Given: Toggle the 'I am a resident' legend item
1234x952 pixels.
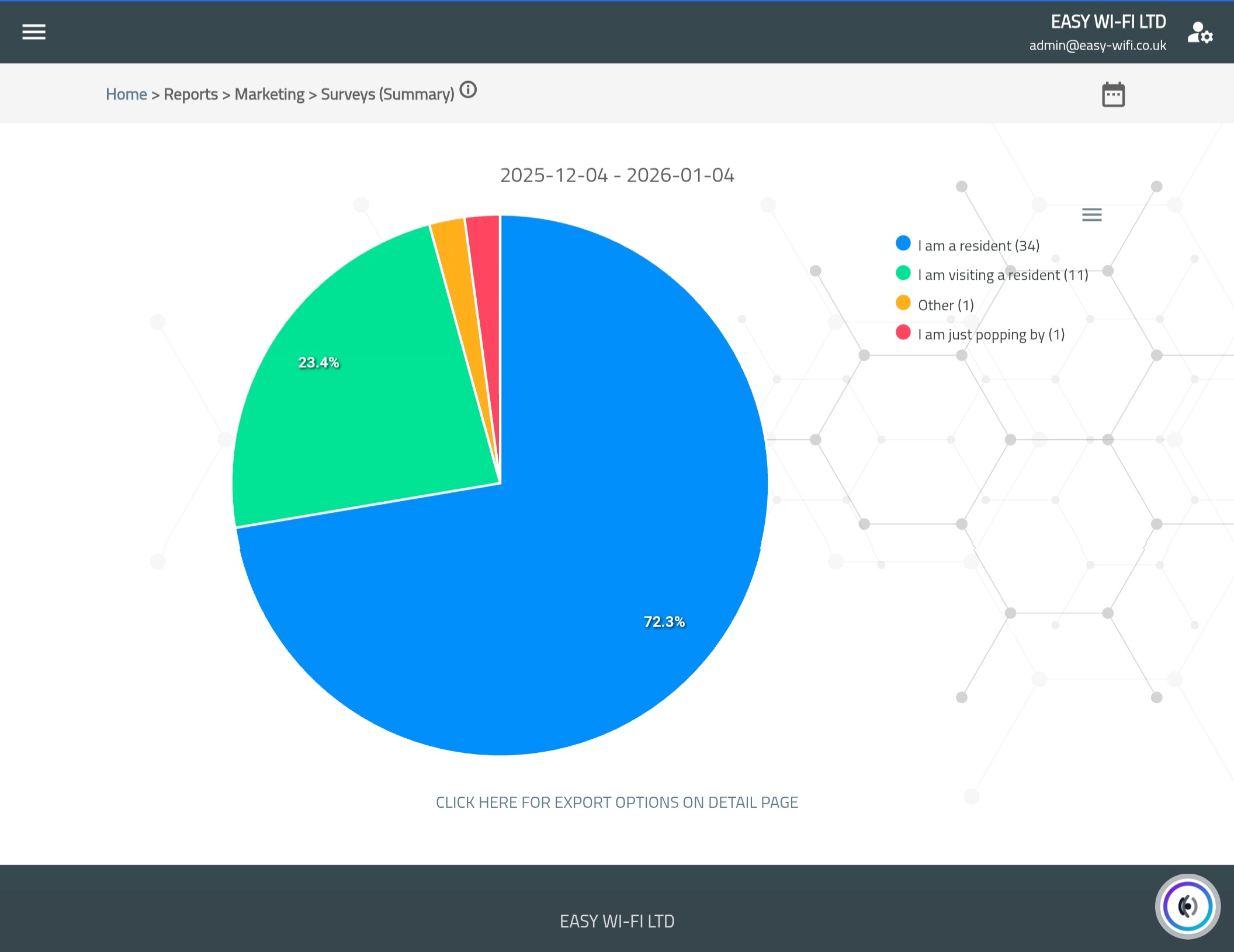Looking at the screenshot, I should [x=978, y=246].
